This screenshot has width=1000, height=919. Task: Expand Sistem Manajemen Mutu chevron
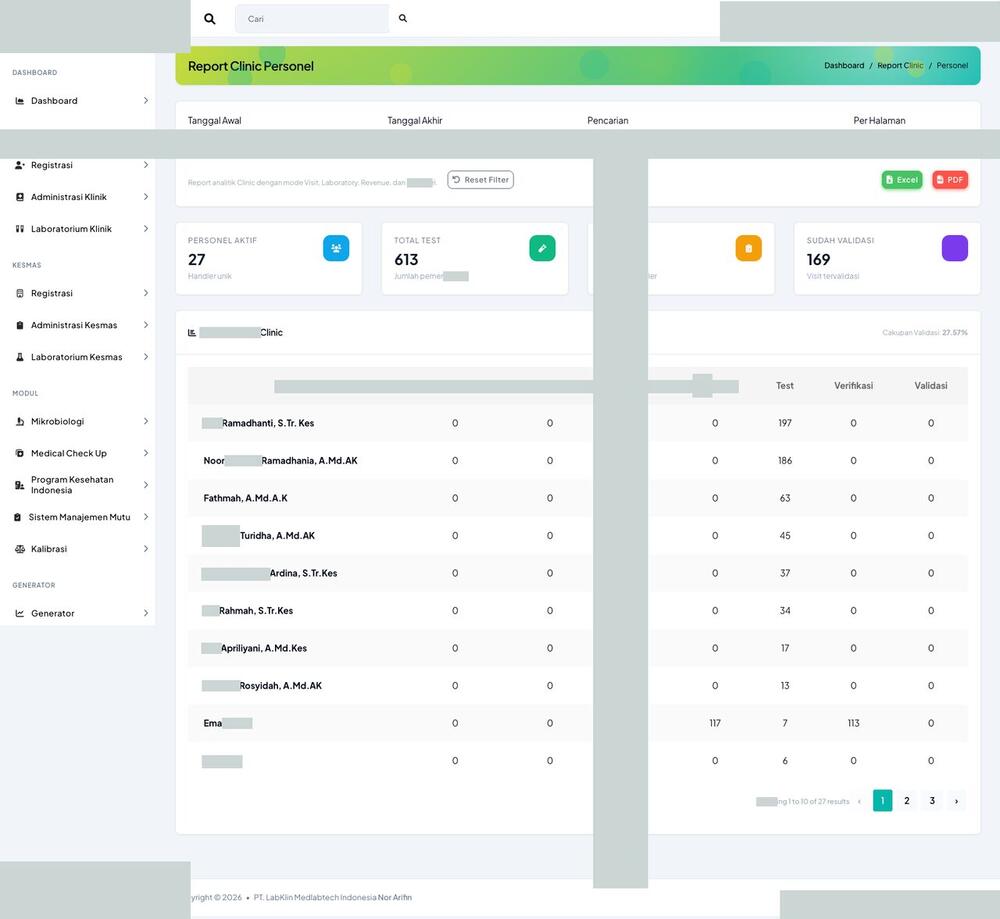(145, 517)
